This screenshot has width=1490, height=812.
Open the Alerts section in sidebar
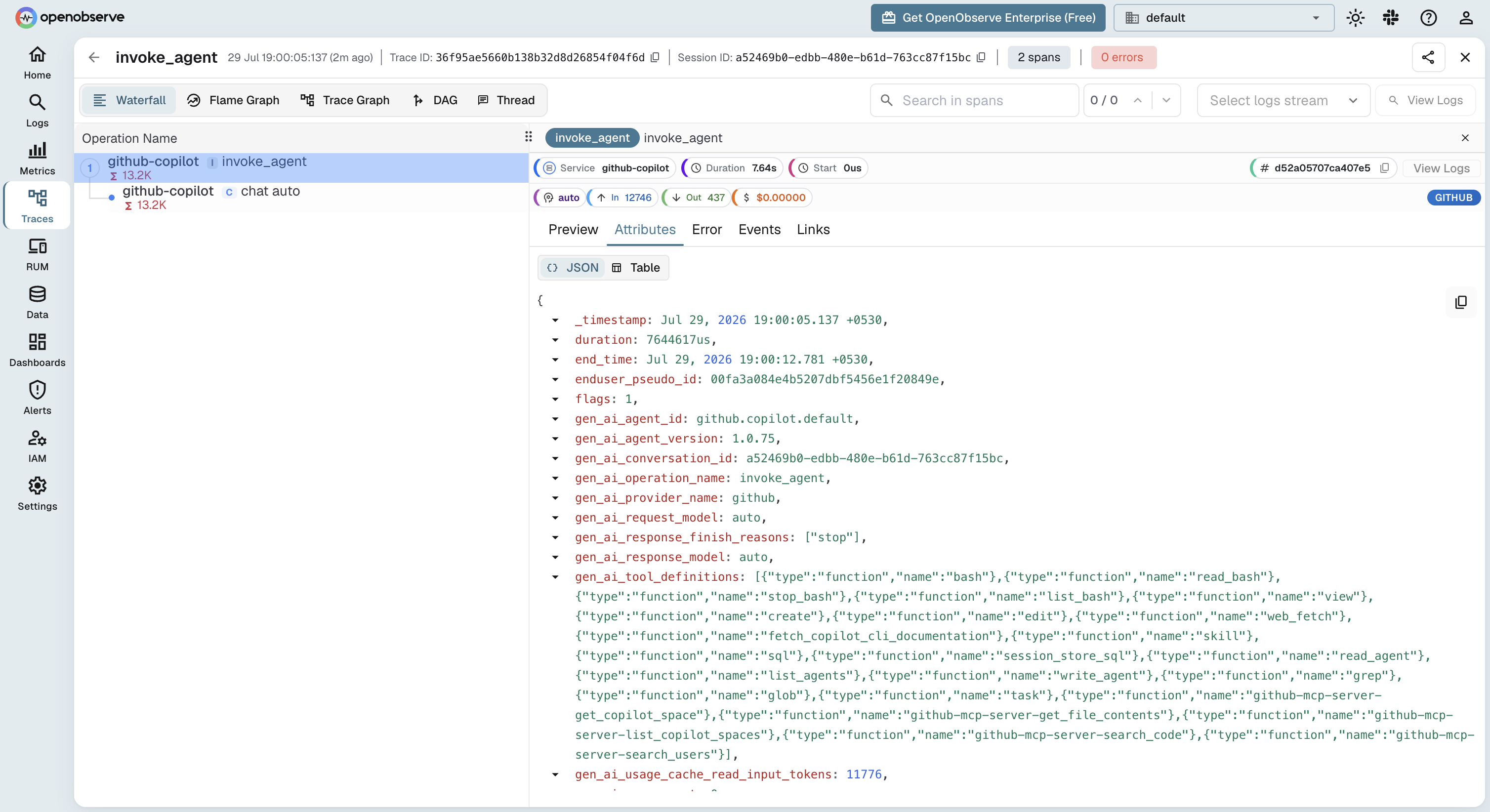click(x=37, y=399)
